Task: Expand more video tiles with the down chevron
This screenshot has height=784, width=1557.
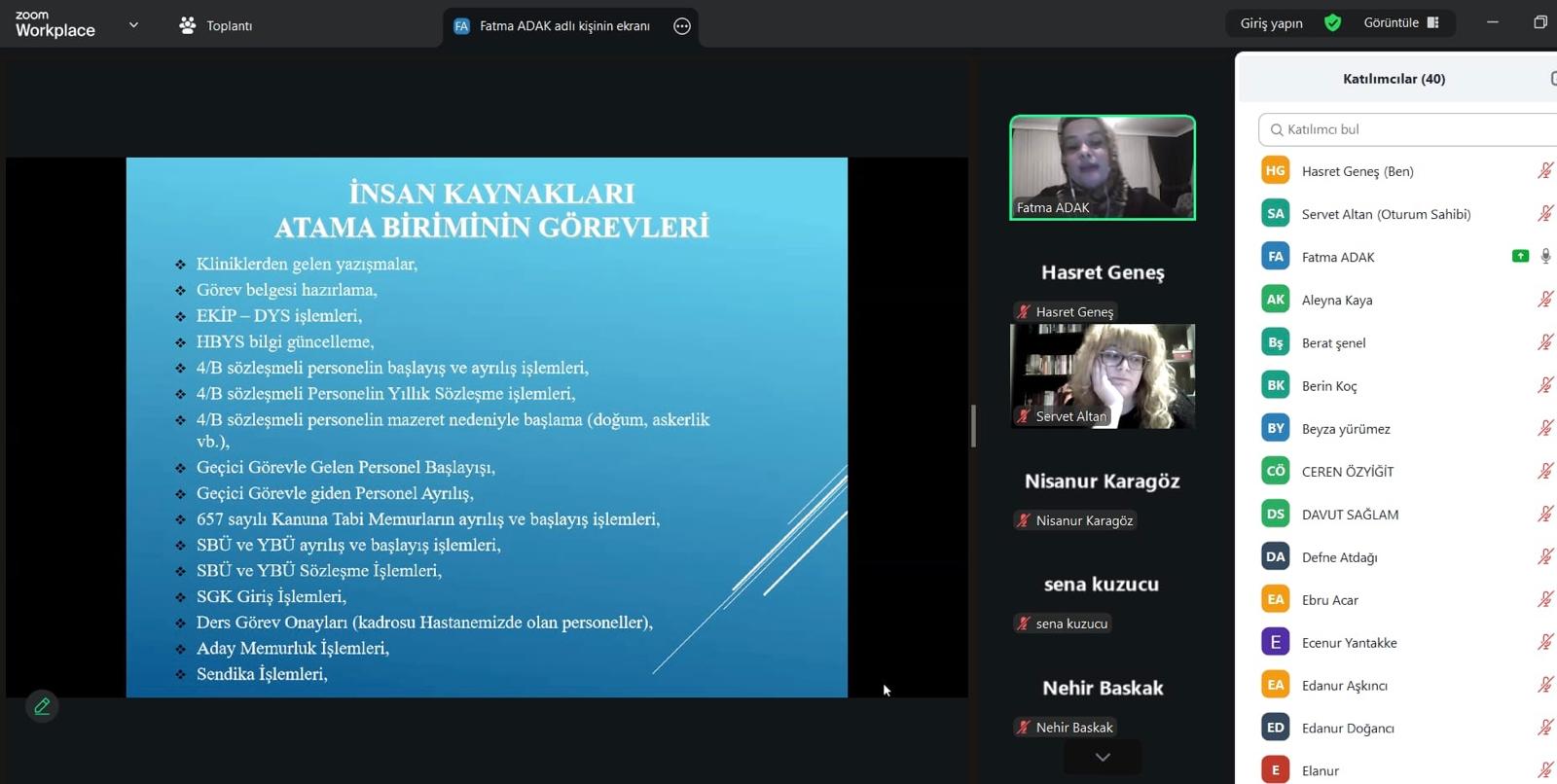Action: pos(1103,757)
